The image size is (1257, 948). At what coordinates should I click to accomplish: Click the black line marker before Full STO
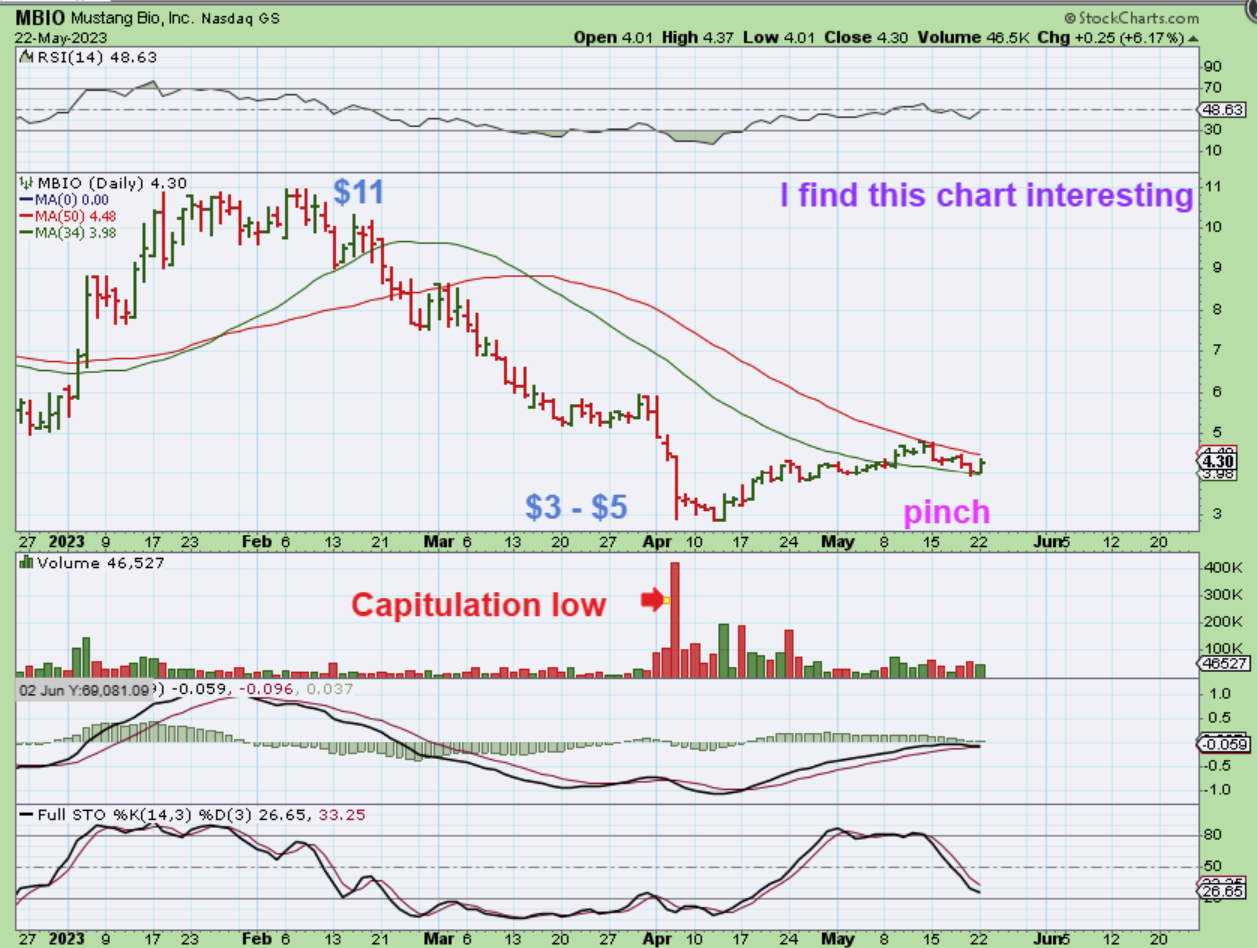click(26, 815)
